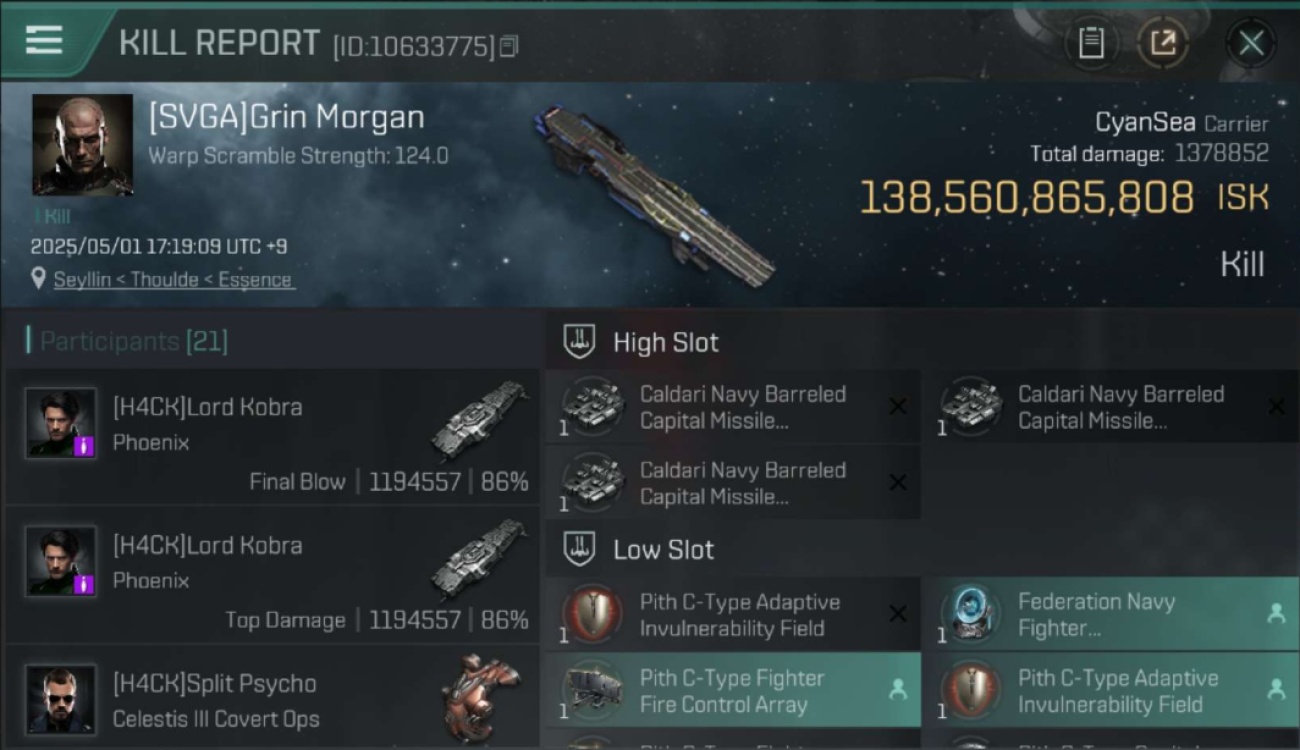Image resolution: width=1300 pixels, height=750 pixels.
Task: Click the High Slot shield icon
Action: (x=579, y=342)
